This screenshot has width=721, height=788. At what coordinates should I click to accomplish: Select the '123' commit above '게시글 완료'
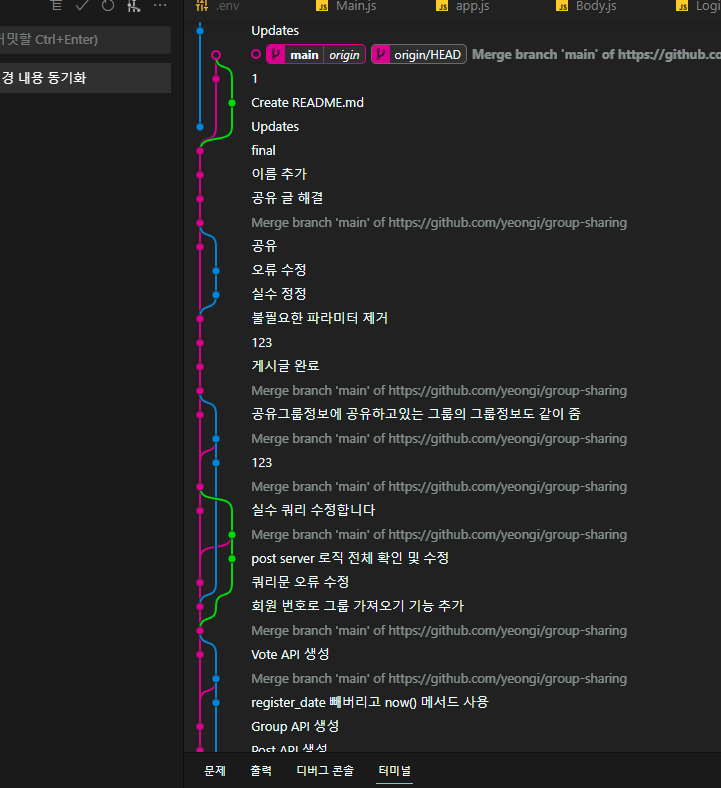click(261, 343)
